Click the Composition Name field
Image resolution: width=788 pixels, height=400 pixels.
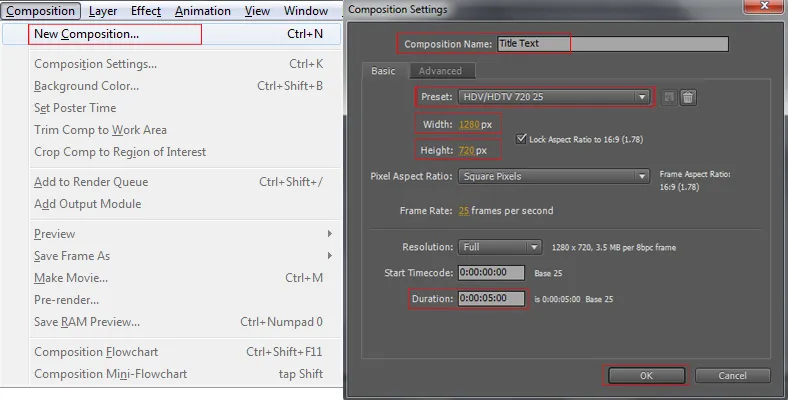[613, 44]
